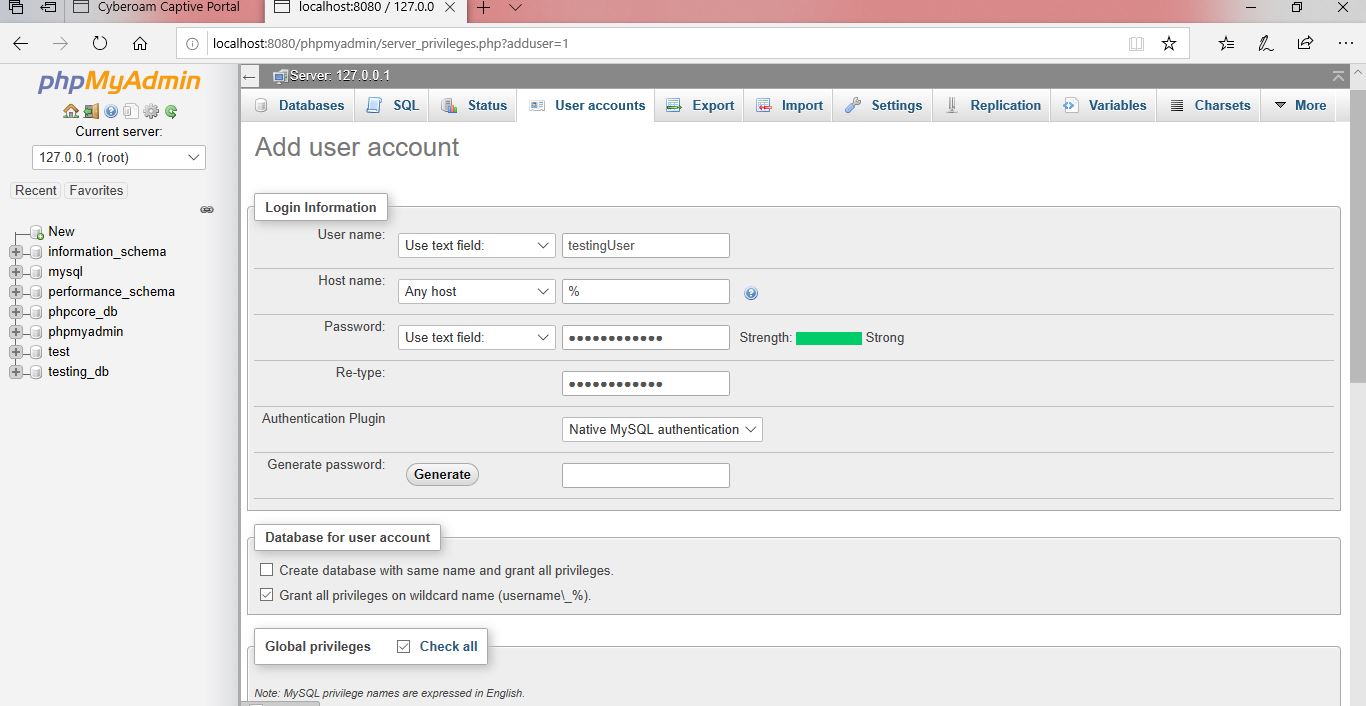Image resolution: width=1366 pixels, height=706 pixels.
Task: Open User name type dropdown
Action: click(477, 246)
